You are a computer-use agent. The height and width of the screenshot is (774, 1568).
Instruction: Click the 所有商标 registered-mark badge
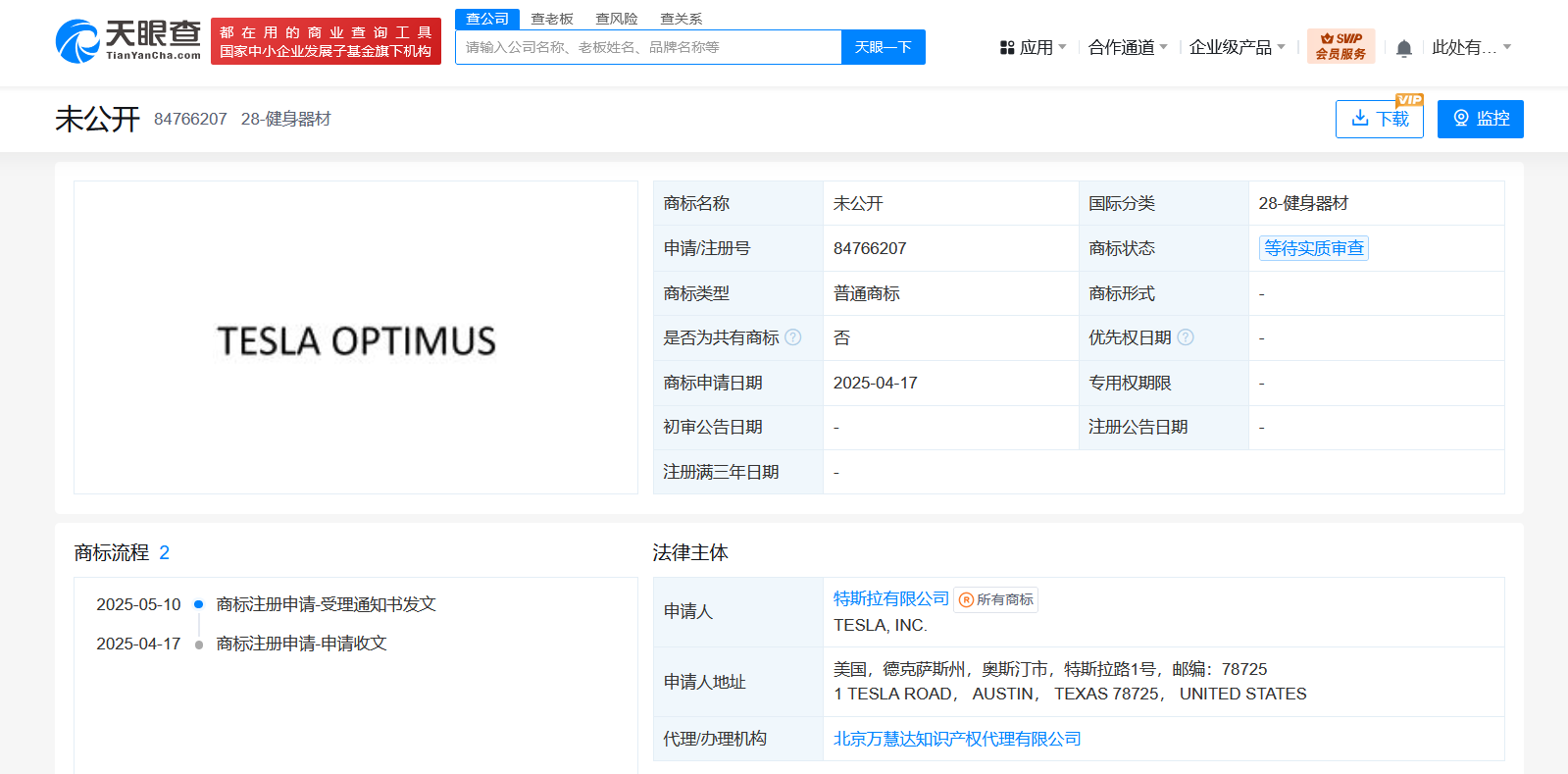click(x=996, y=599)
